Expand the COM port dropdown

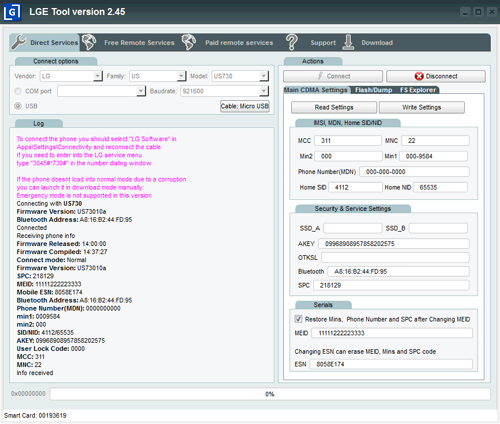click(141, 91)
